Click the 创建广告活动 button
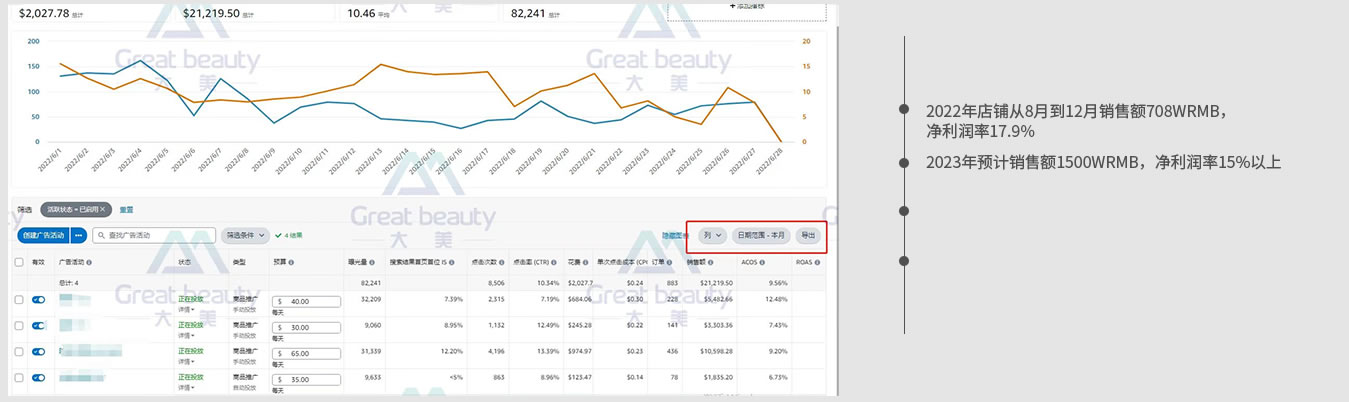Screen dimensions: 1349x402 (43, 236)
